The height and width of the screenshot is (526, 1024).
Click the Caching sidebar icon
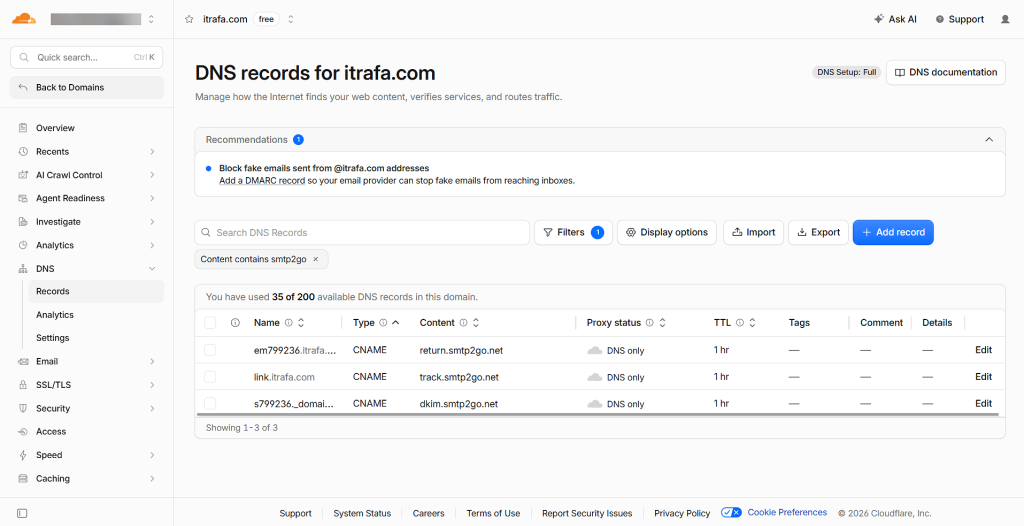(24, 479)
